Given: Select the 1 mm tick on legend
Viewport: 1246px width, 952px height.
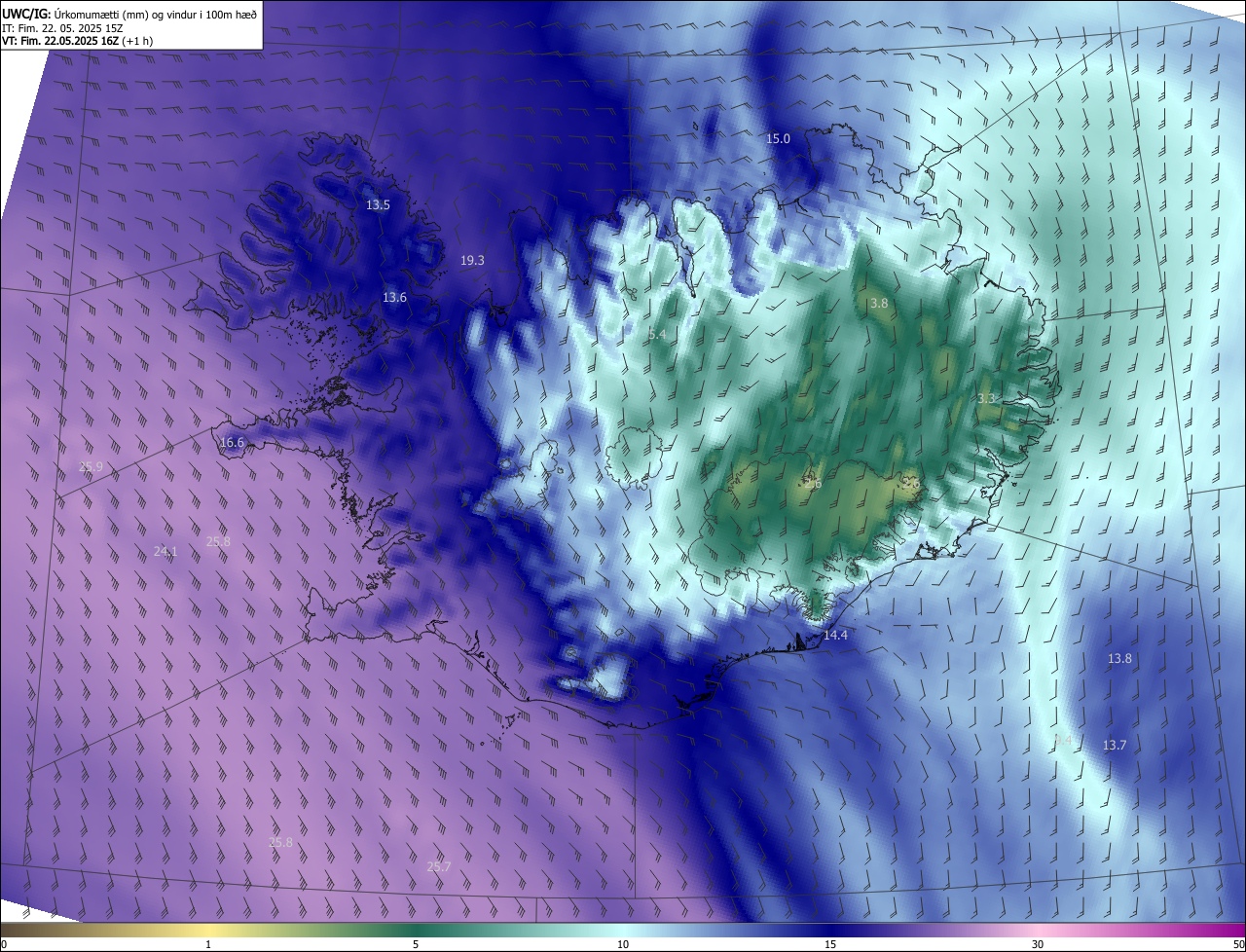Looking at the screenshot, I should tap(208, 944).
